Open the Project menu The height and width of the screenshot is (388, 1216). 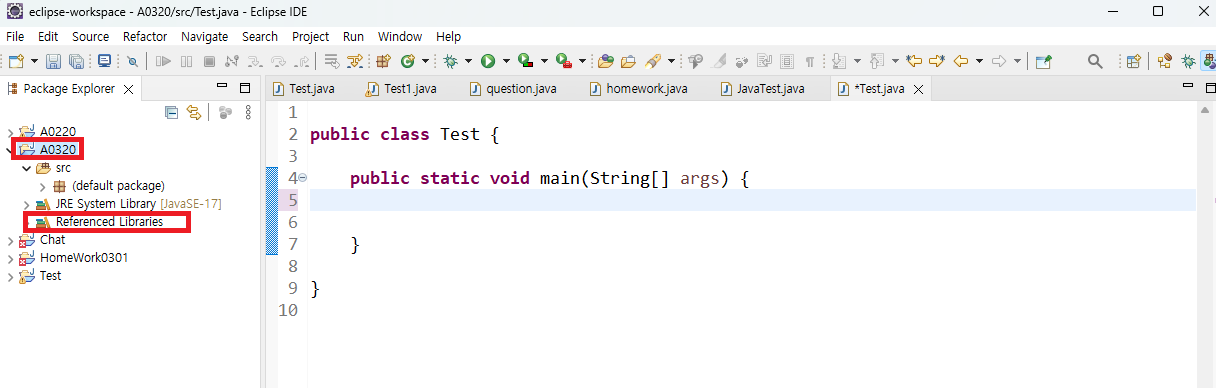click(310, 36)
